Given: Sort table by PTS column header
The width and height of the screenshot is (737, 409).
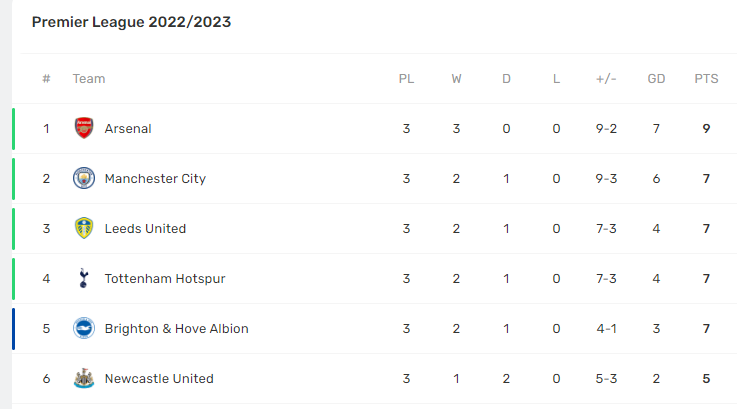Looking at the screenshot, I should 706,79.
